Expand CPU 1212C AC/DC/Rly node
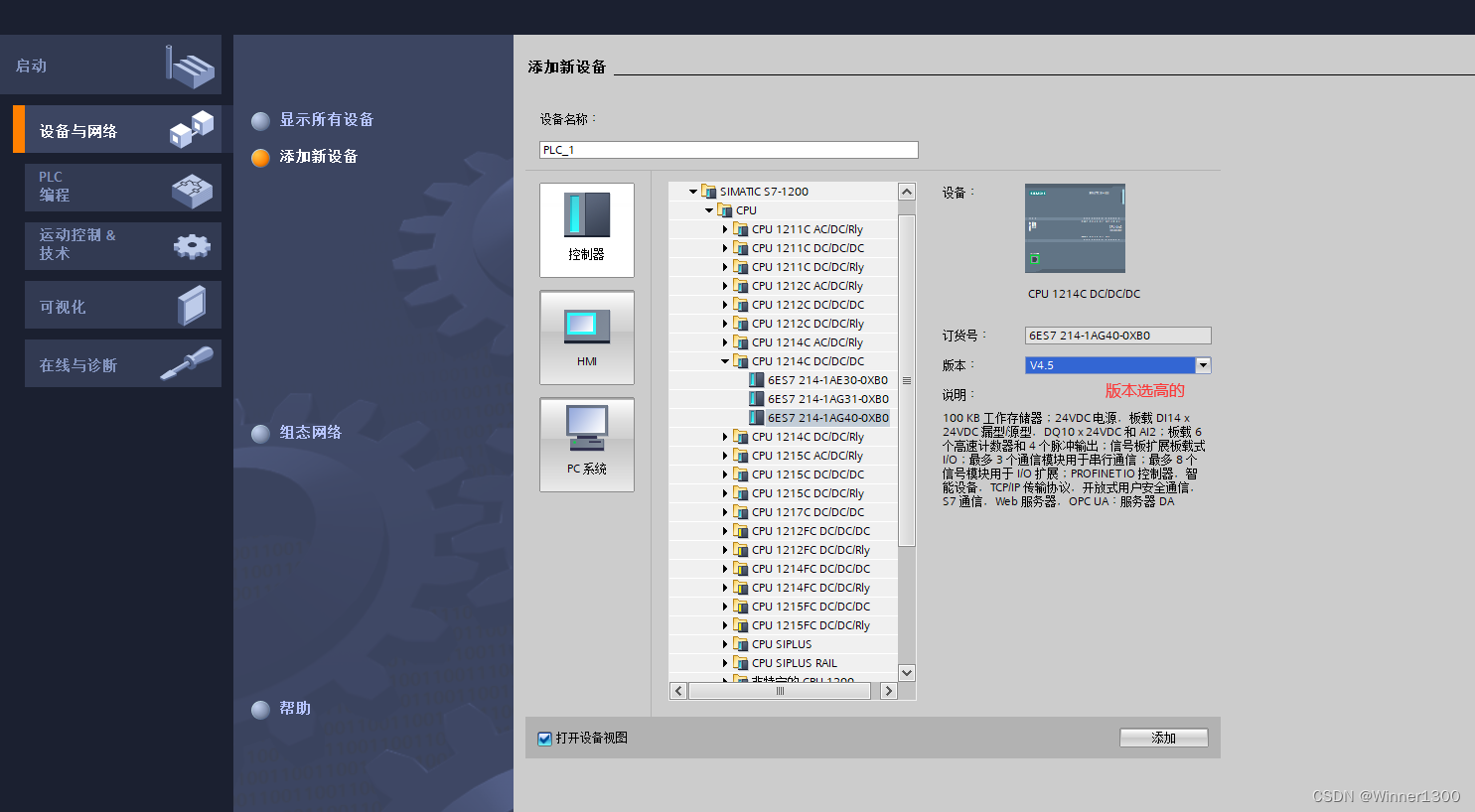1475x812 pixels. click(725, 286)
